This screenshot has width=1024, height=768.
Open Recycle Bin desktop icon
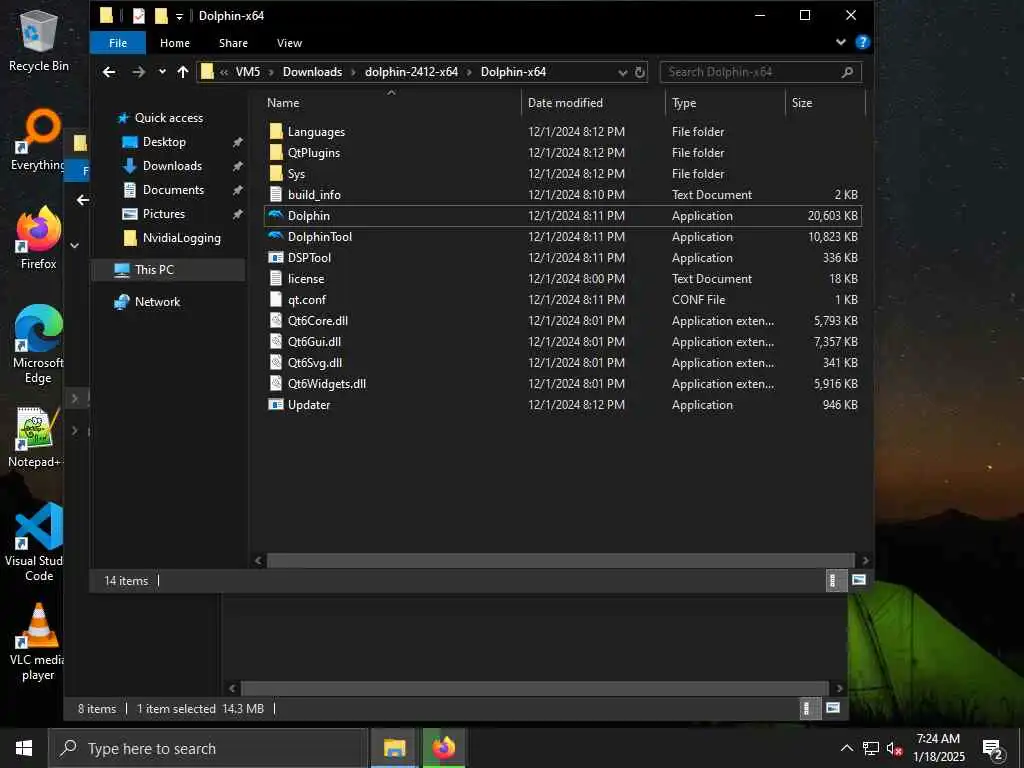39,42
